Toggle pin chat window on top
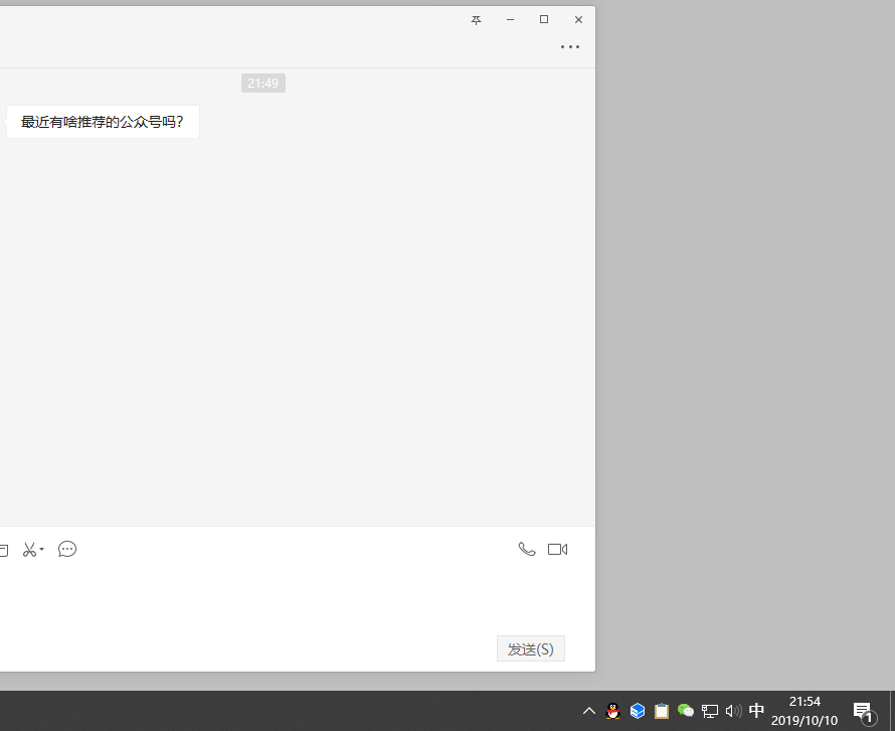Image resolution: width=895 pixels, height=731 pixels. point(476,19)
